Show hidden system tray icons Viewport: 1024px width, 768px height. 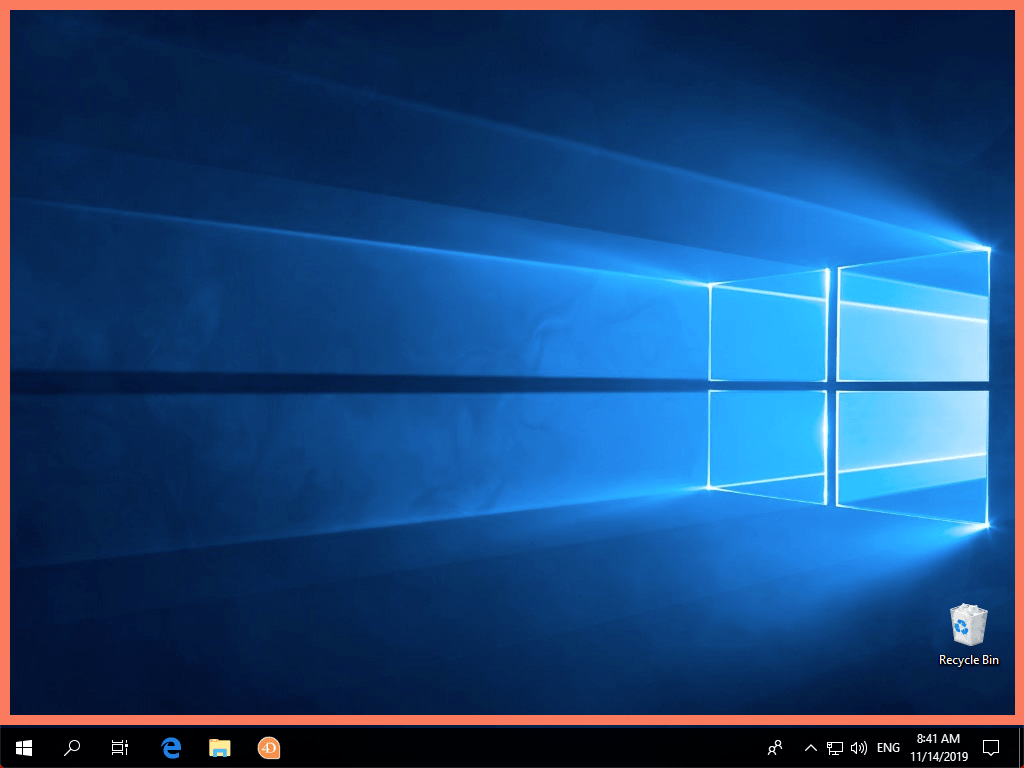(810, 748)
